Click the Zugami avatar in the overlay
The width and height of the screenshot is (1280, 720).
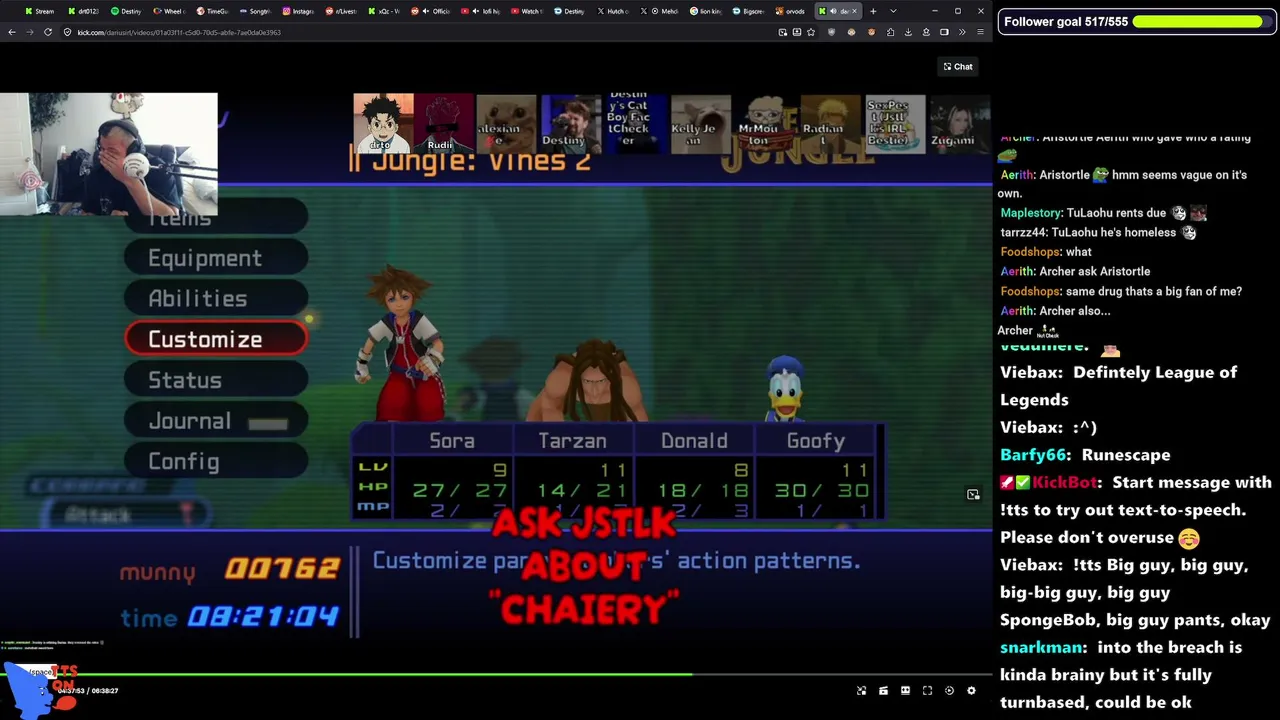(x=960, y=123)
